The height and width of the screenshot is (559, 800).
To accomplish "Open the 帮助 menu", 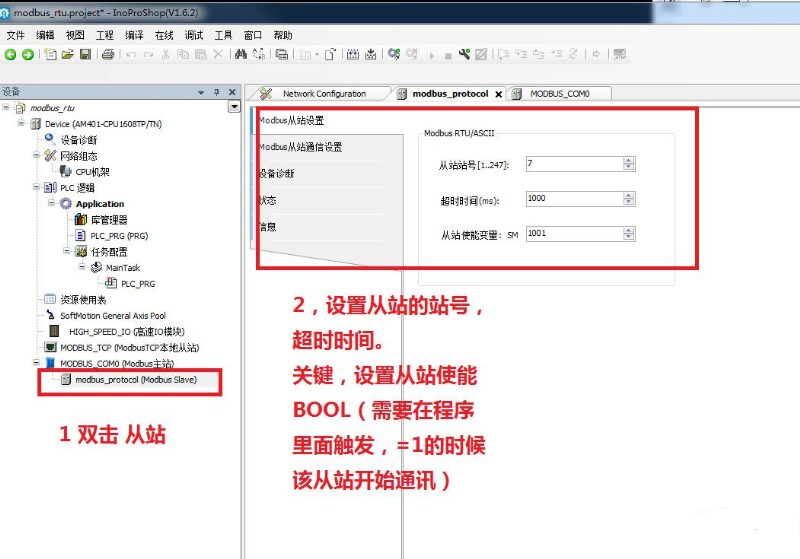I will click(x=283, y=35).
